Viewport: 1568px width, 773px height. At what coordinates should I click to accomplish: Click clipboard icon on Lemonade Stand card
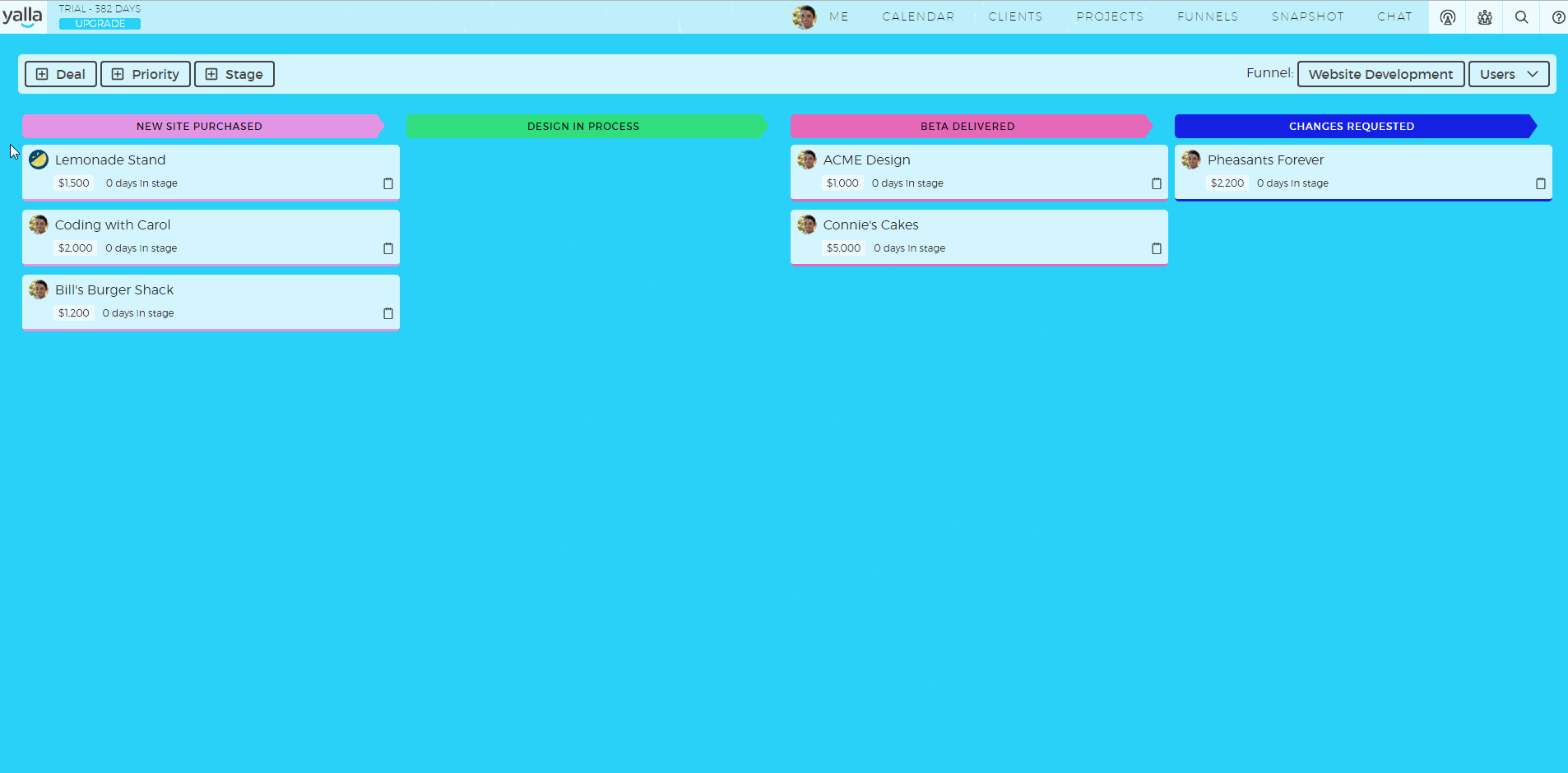tap(388, 183)
